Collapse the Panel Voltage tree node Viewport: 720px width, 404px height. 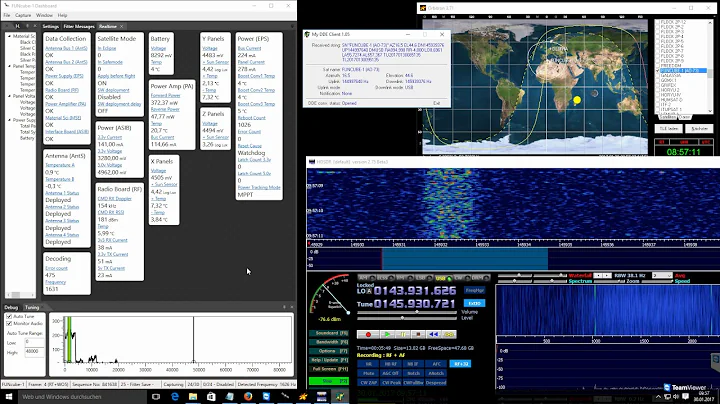pos(9,96)
